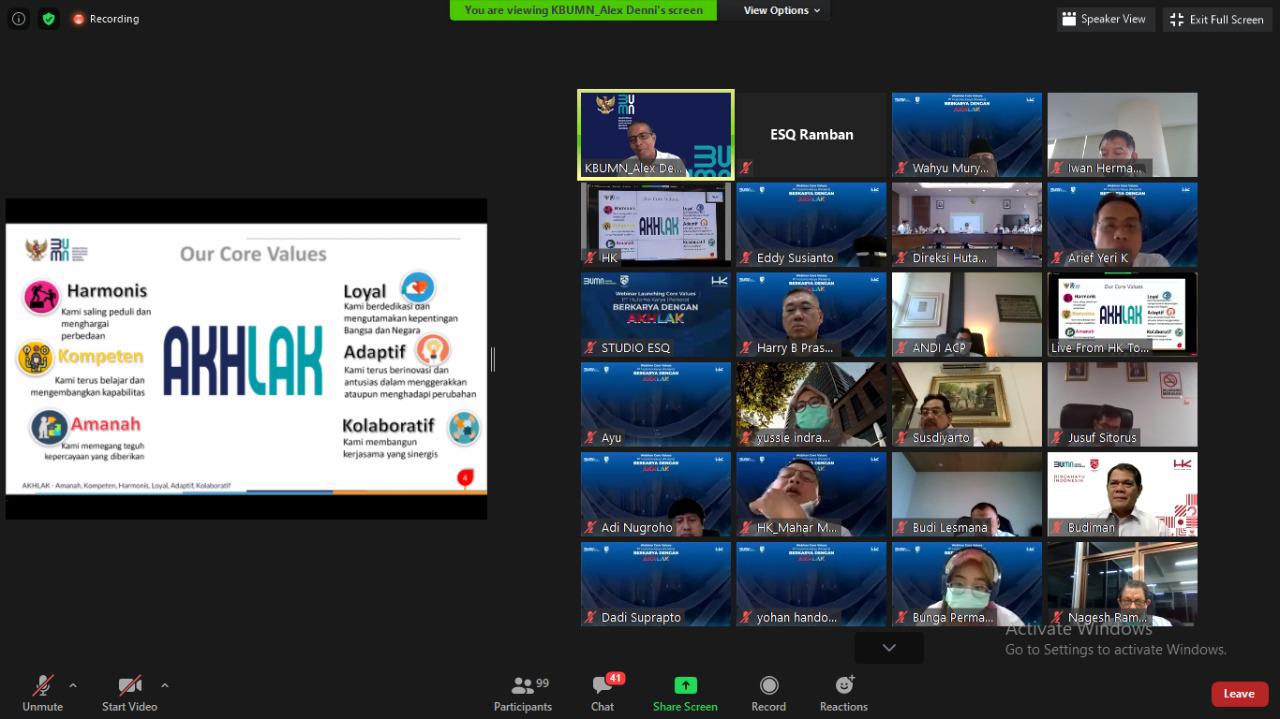The image size is (1280, 719).
Task: Select Wahyu Mury's video tile
Action: [x=967, y=135]
